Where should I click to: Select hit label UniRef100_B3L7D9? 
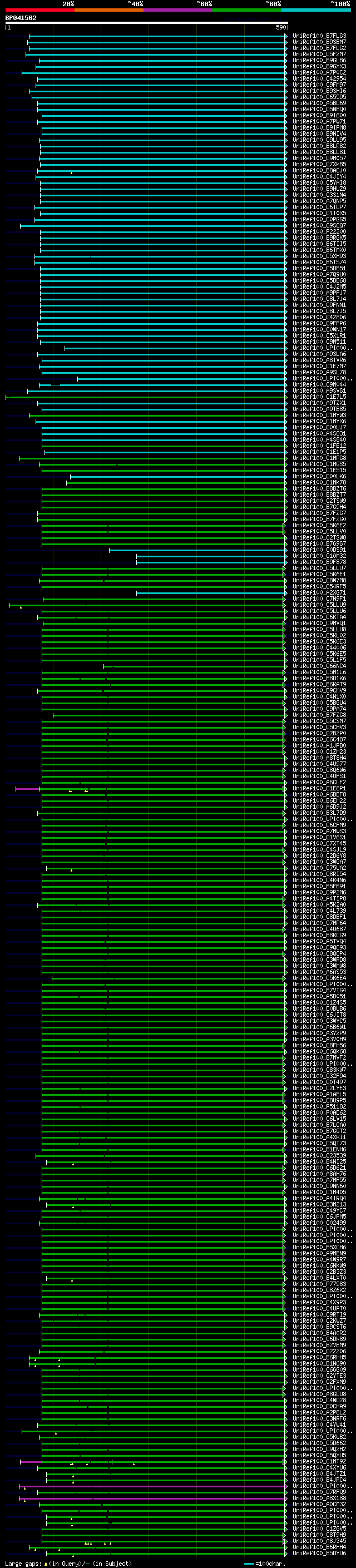(x=319, y=813)
